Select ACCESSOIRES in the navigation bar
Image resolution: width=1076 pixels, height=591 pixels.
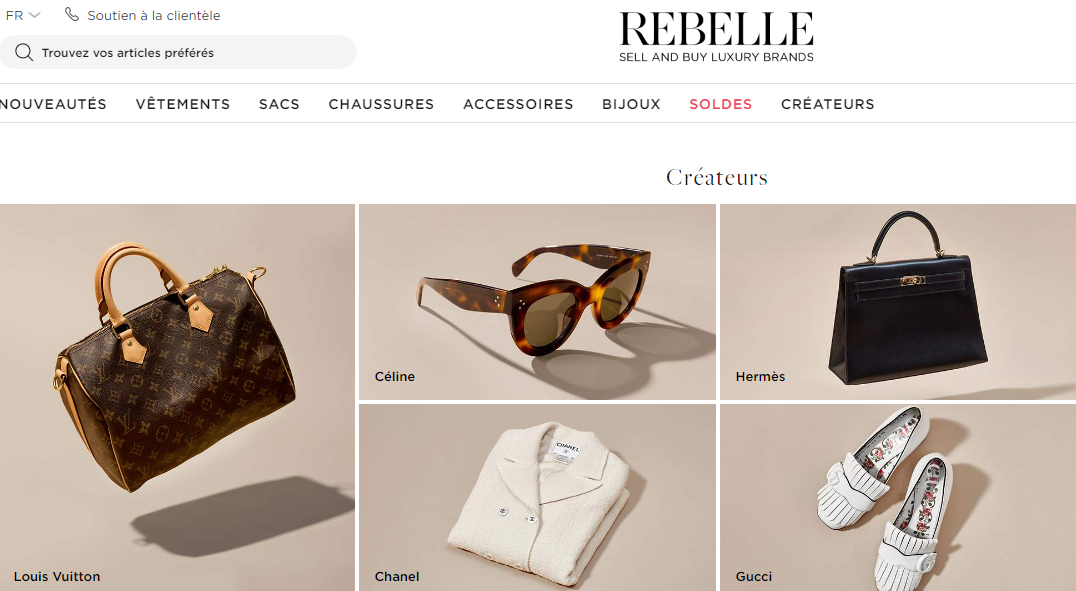518,104
